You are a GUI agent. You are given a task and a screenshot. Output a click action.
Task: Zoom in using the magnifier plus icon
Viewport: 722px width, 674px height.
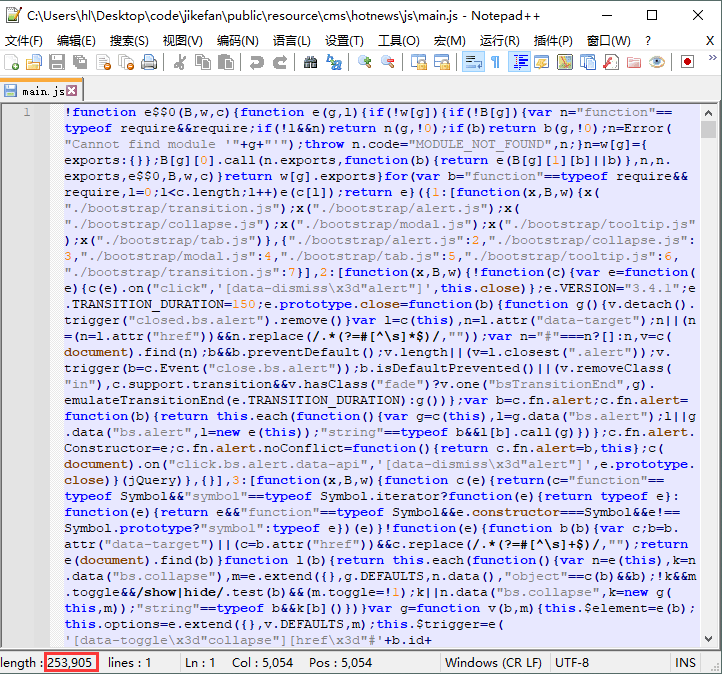[365, 62]
